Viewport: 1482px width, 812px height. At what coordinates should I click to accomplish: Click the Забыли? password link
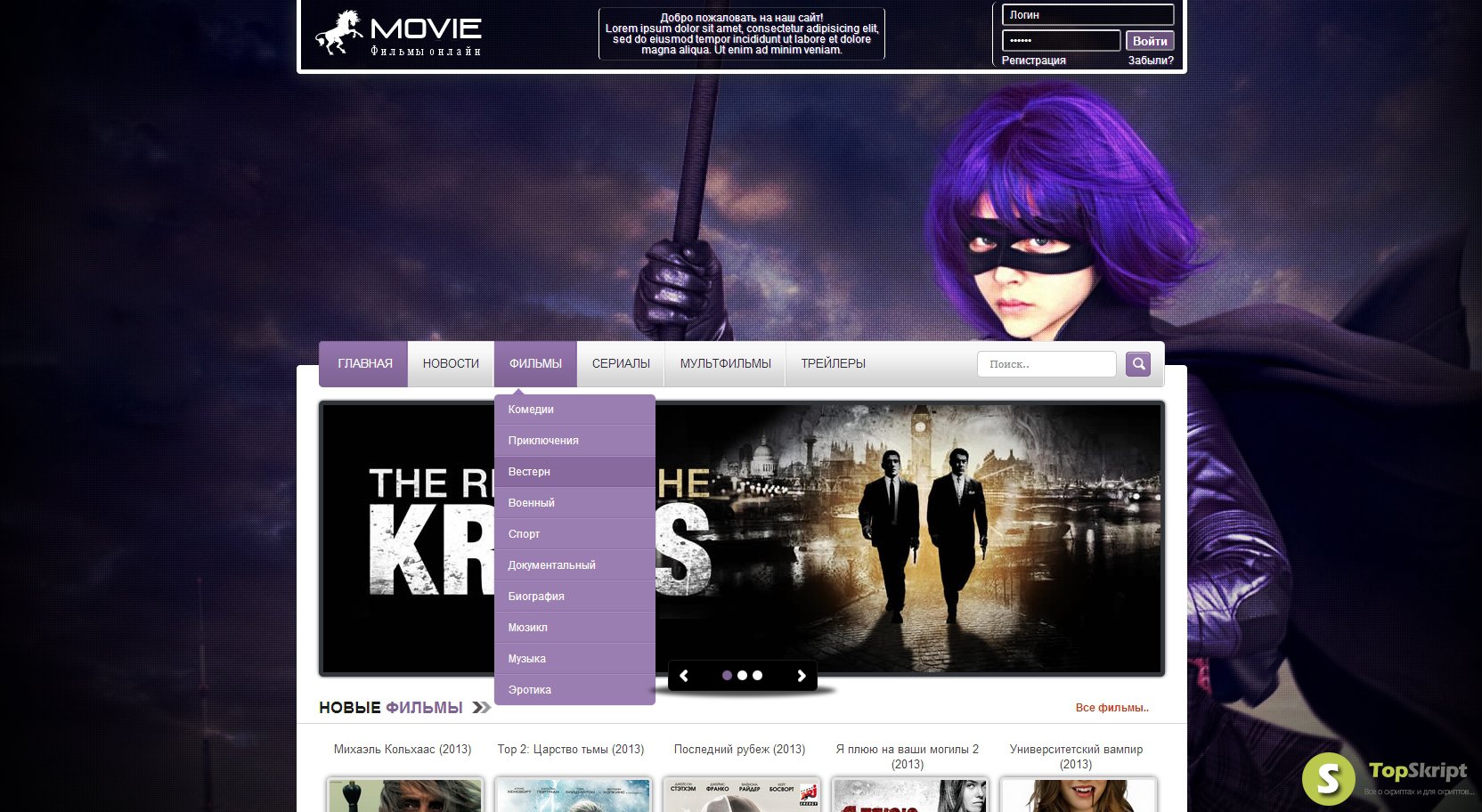(1151, 61)
